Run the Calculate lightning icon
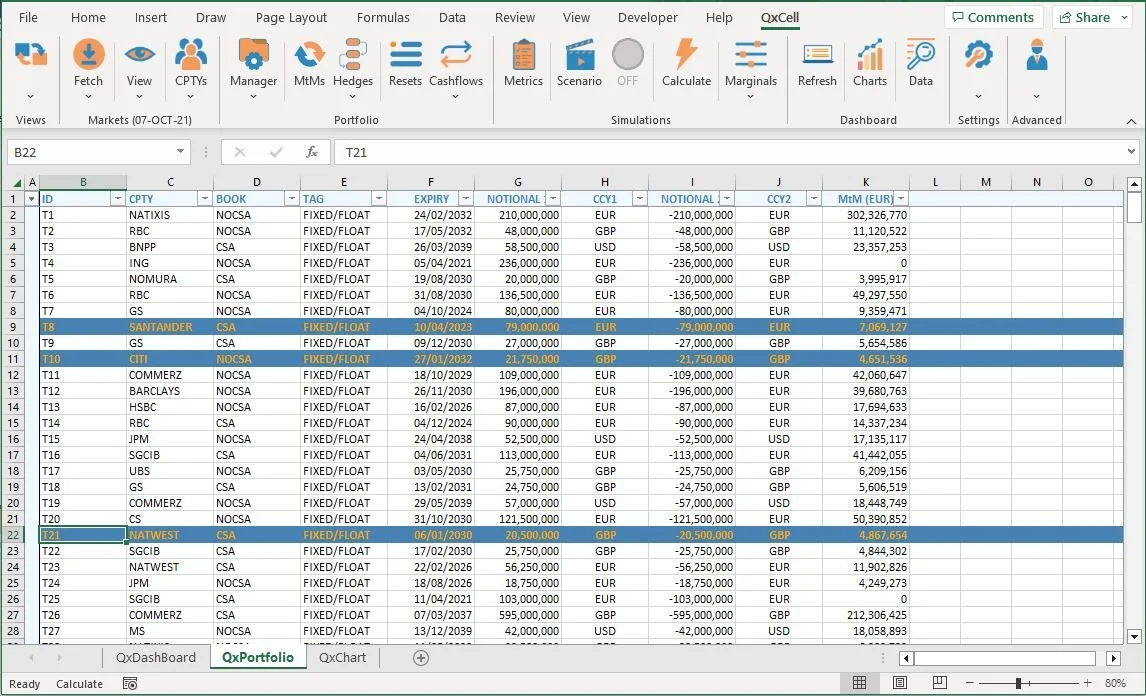Viewport: 1146px width, 696px height. (686, 55)
